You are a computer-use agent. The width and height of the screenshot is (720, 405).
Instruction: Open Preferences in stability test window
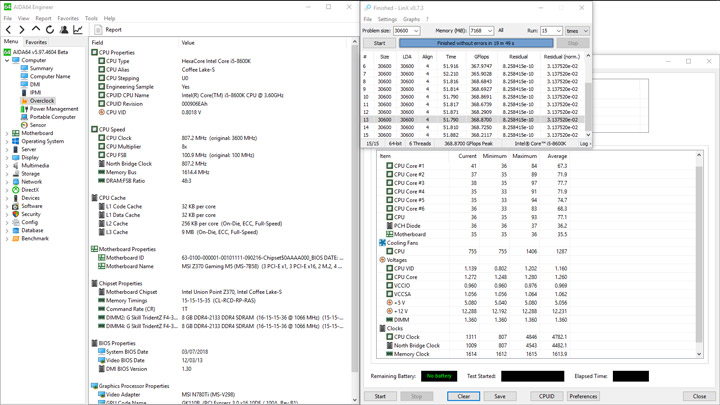pyautogui.click(x=583, y=396)
